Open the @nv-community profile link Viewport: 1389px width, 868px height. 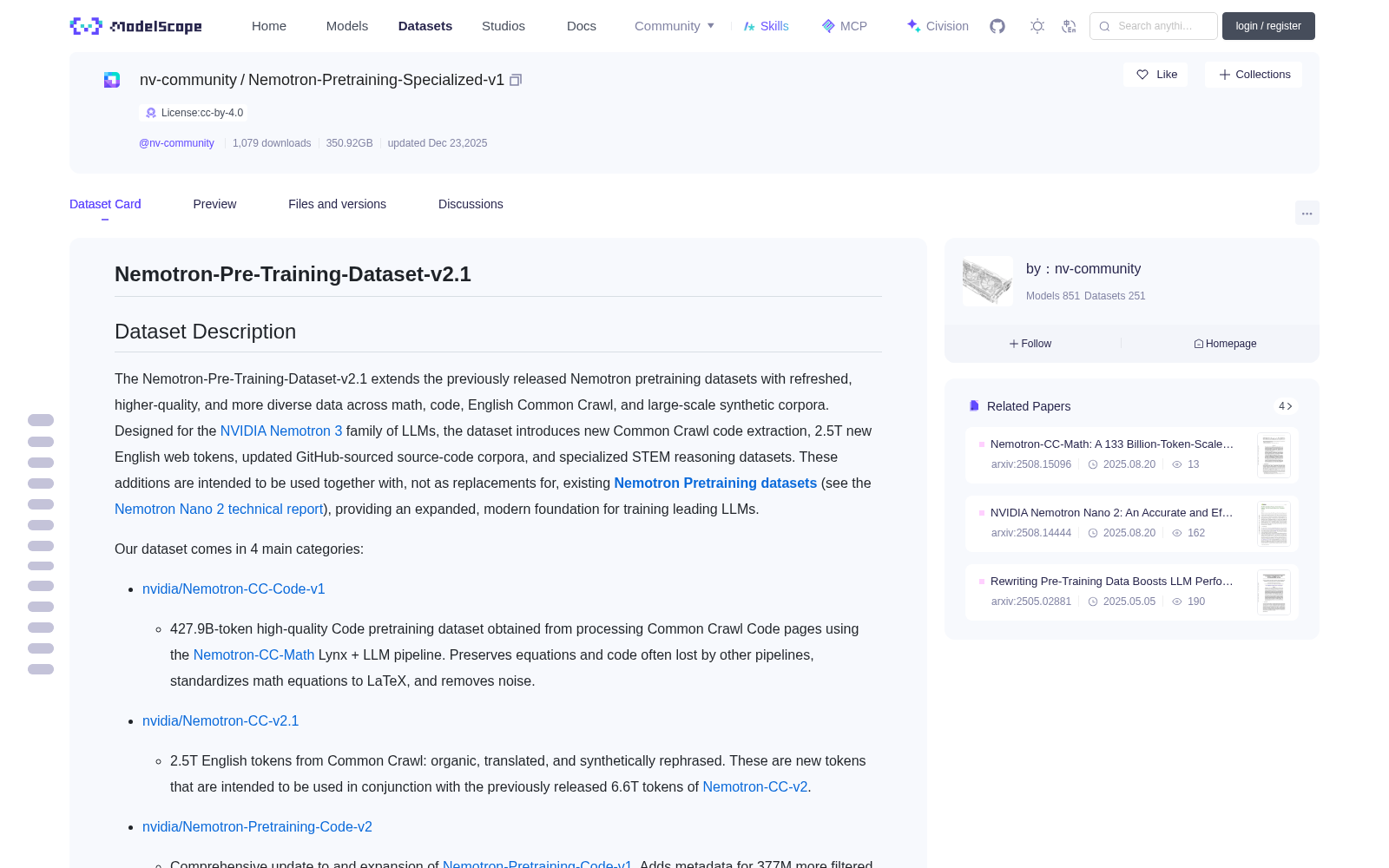pos(176,143)
